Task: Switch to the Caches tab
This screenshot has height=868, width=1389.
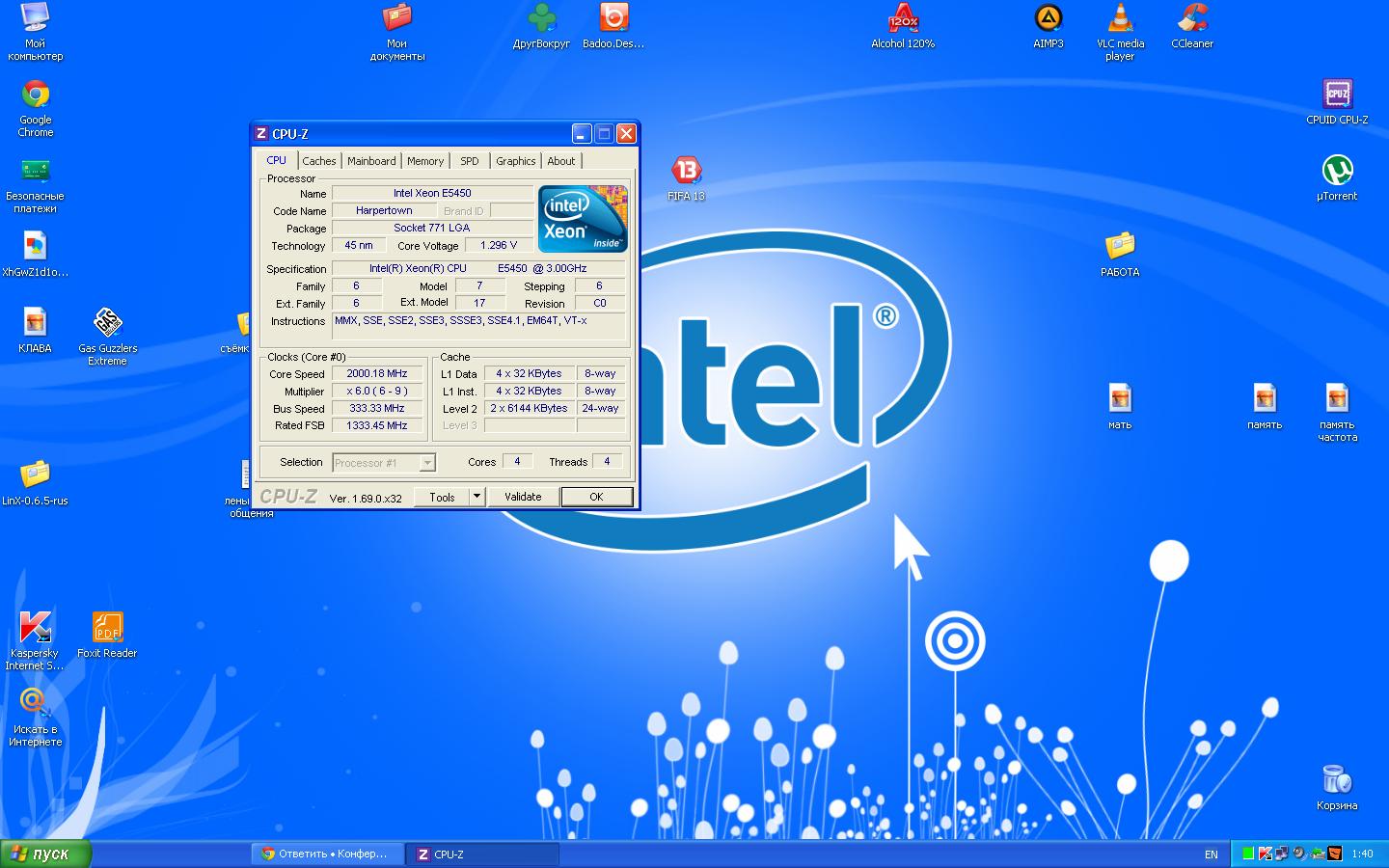Action: [319, 161]
